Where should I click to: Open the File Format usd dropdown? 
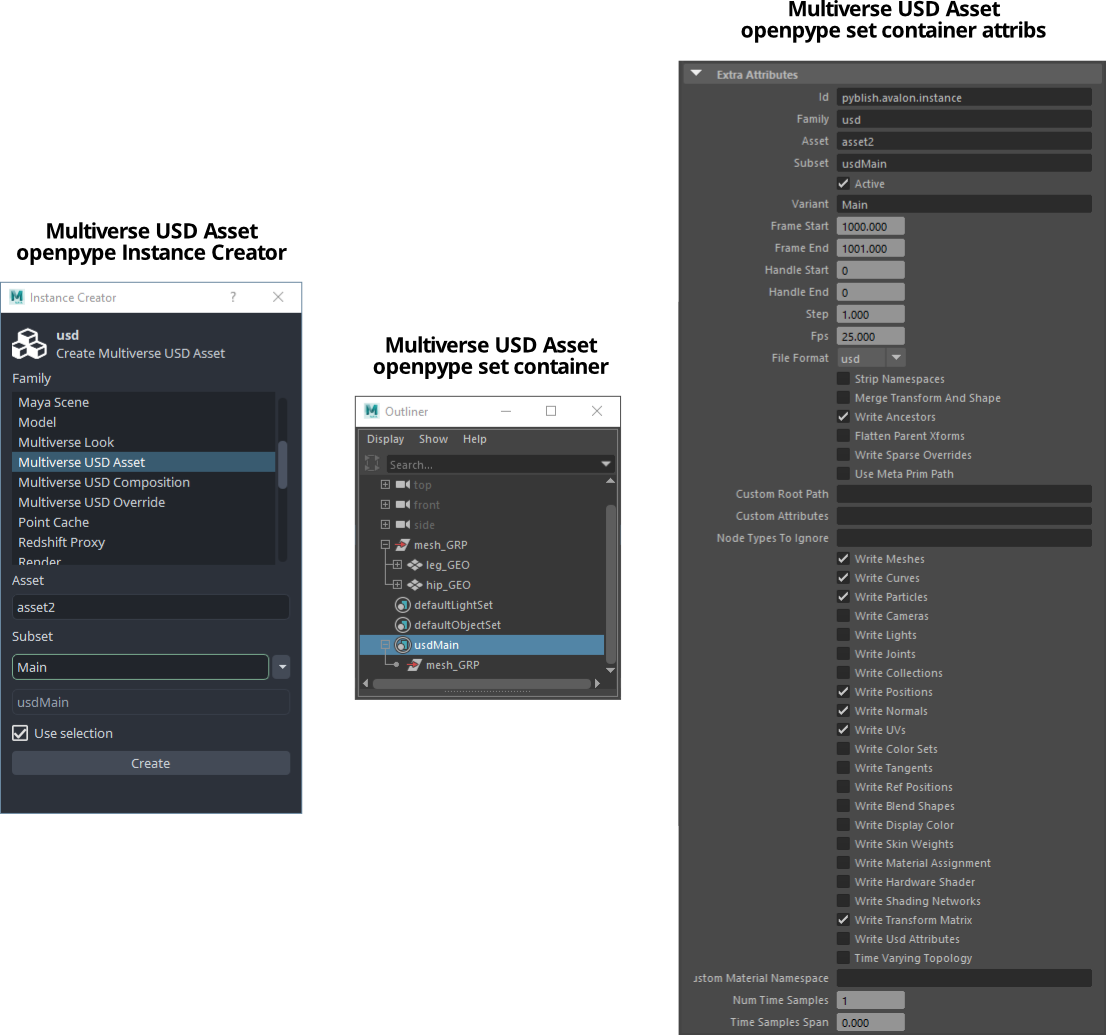(871, 358)
